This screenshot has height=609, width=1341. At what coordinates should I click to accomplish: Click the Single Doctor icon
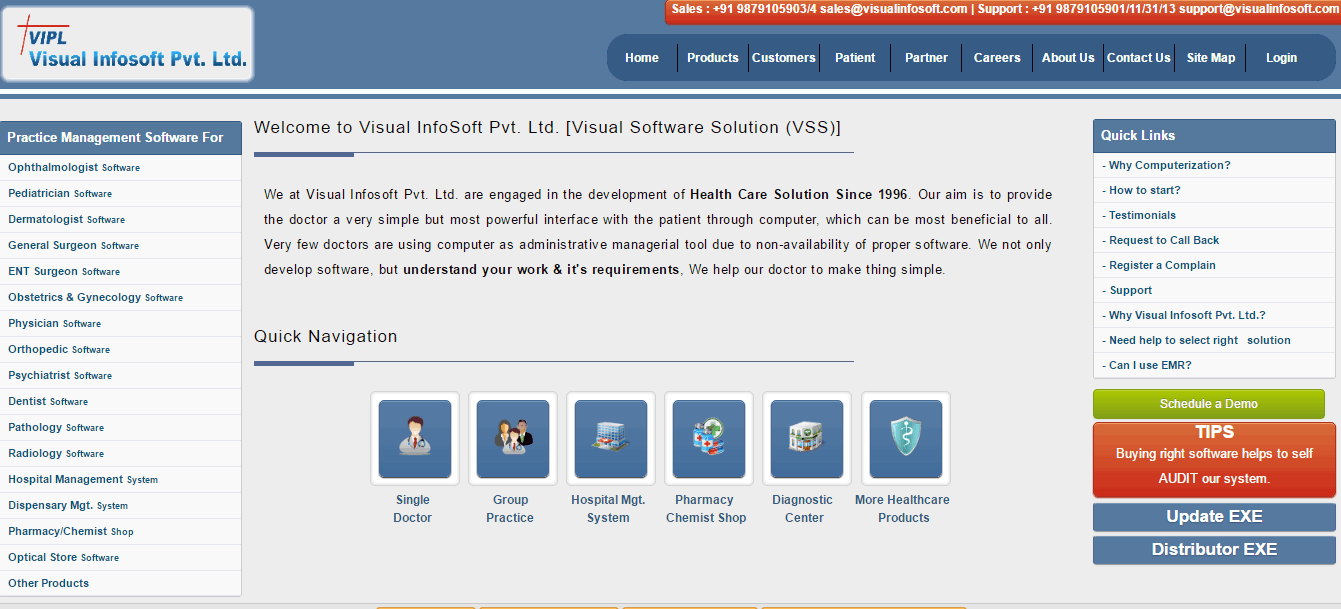[x=415, y=439]
